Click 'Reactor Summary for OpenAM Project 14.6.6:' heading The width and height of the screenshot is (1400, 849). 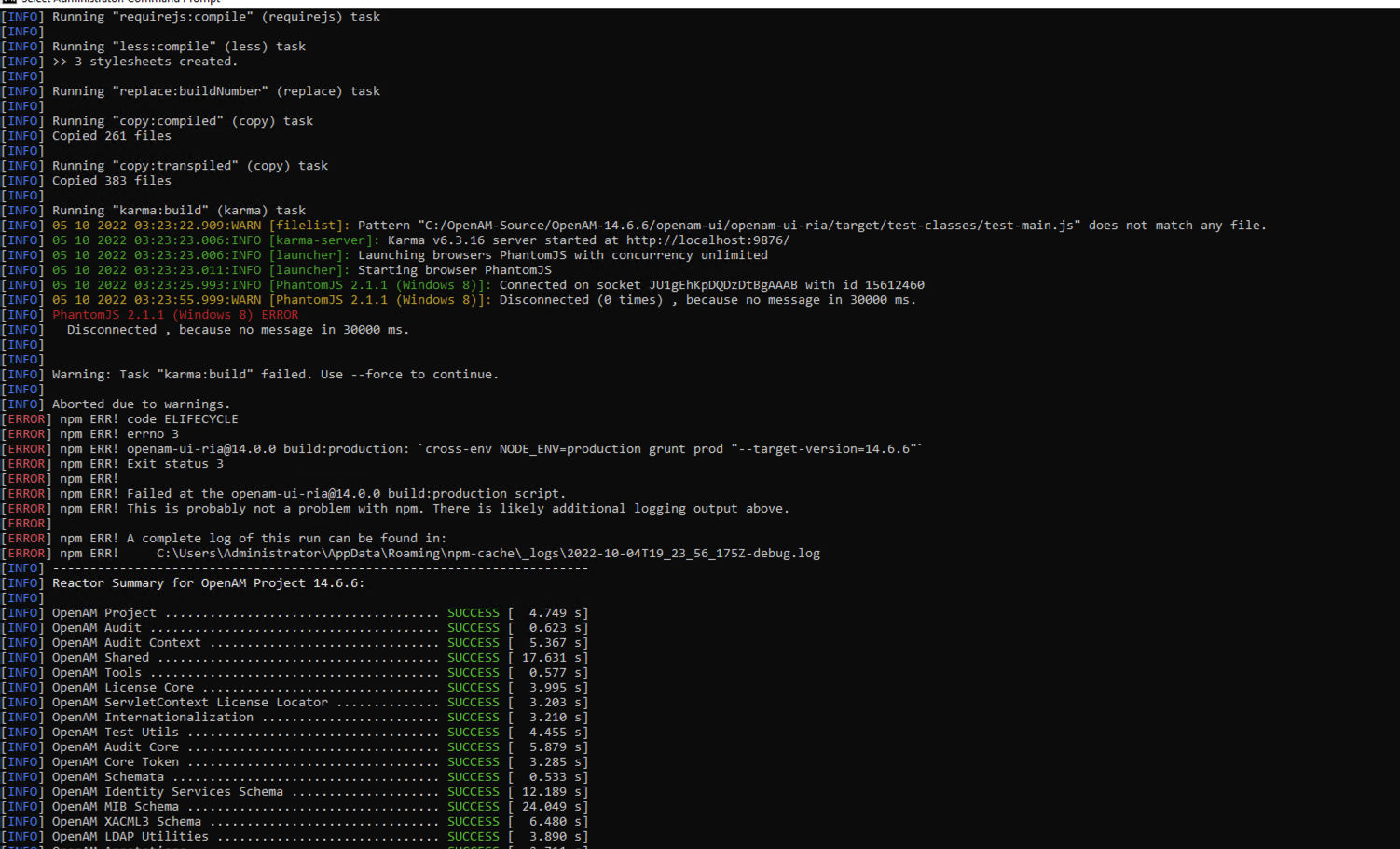pos(209,583)
